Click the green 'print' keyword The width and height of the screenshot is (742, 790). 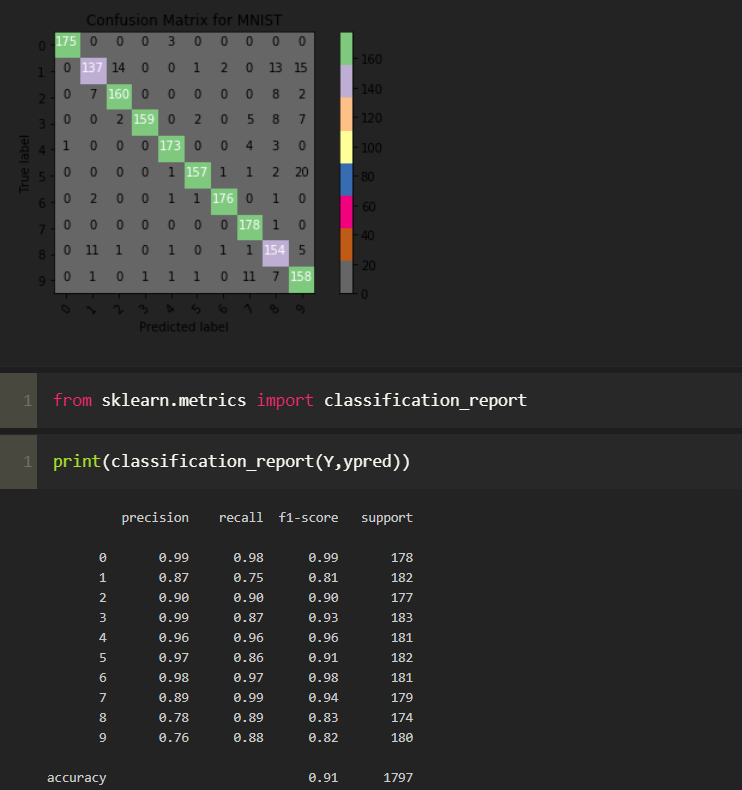(77, 462)
